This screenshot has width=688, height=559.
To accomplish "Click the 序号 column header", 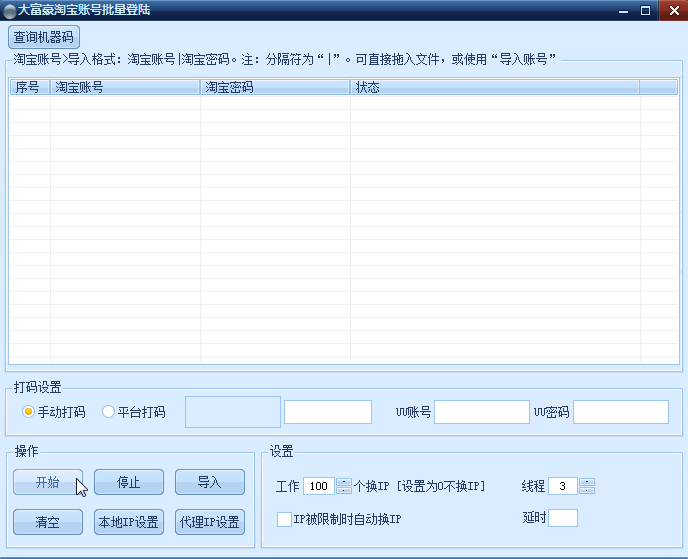I will [30, 87].
